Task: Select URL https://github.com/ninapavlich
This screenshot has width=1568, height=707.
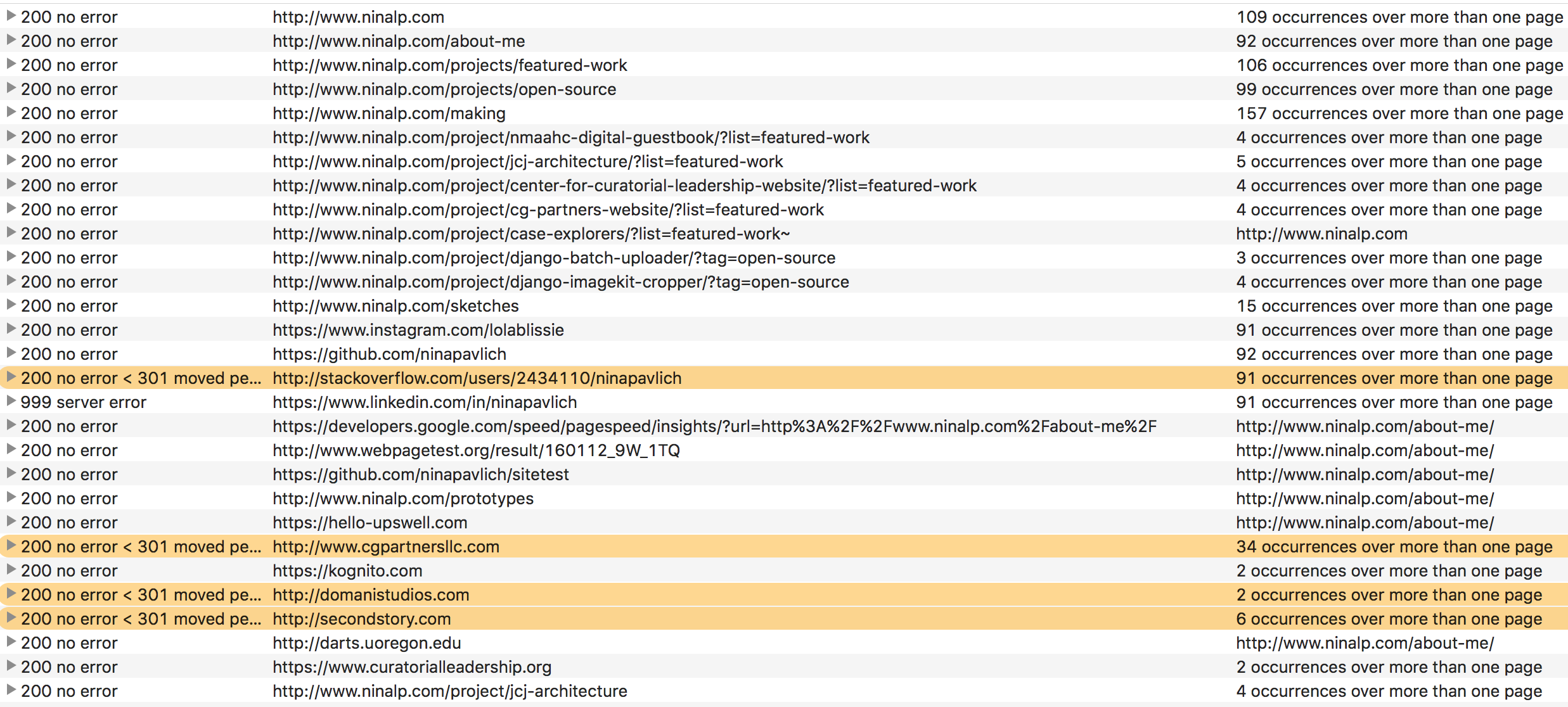Action: (389, 354)
